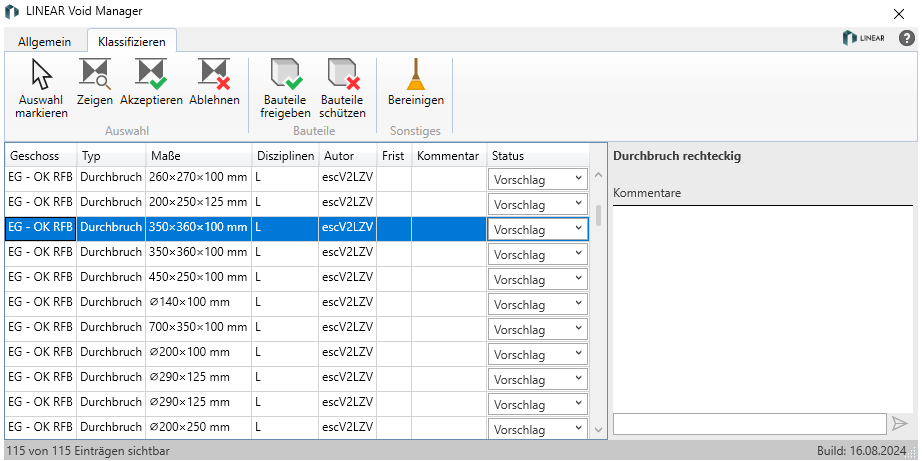Click the Auswahl markieren arrow icon

[x=41, y=74]
